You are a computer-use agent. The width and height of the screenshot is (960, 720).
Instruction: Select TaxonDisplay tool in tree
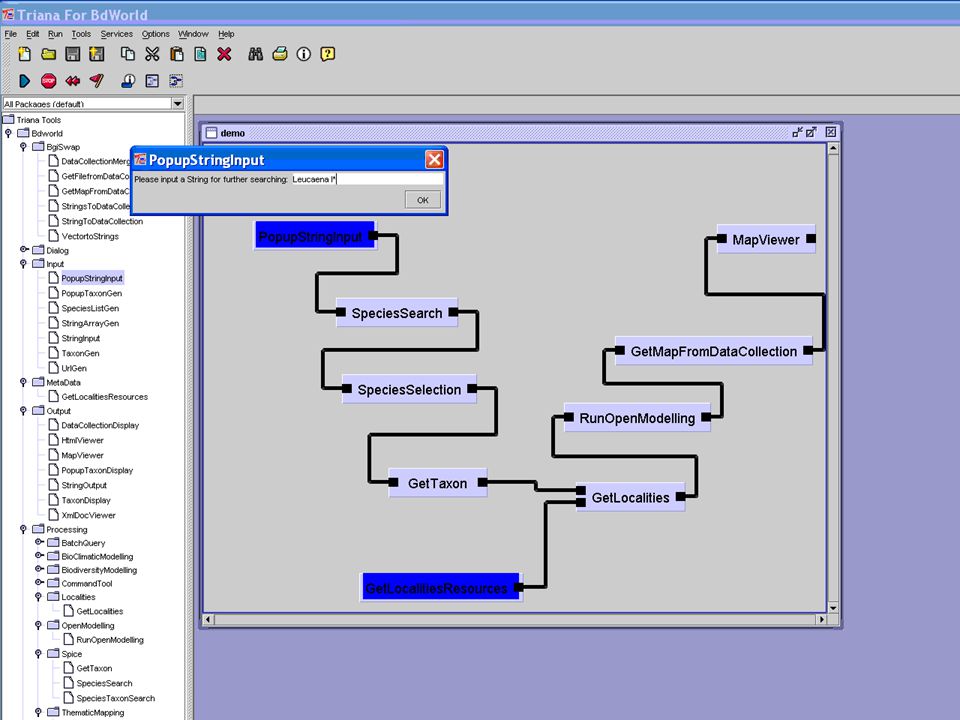pyautogui.click(x=86, y=500)
